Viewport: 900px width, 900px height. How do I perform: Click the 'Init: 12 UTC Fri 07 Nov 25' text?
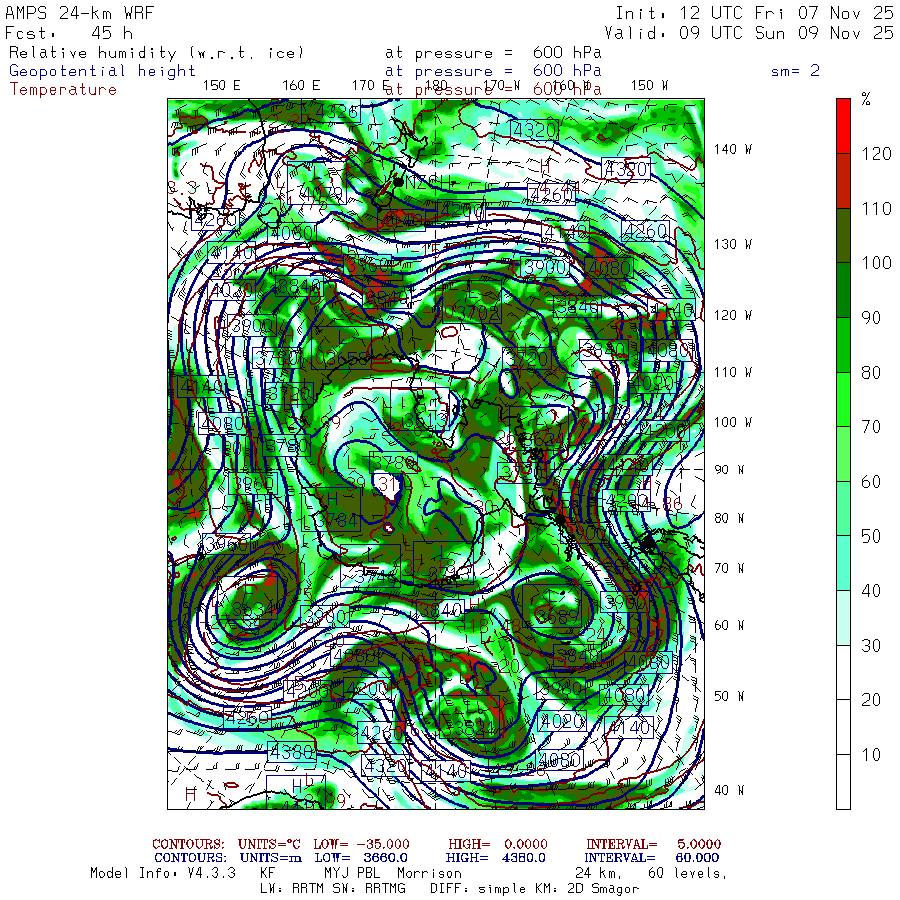(754, 14)
